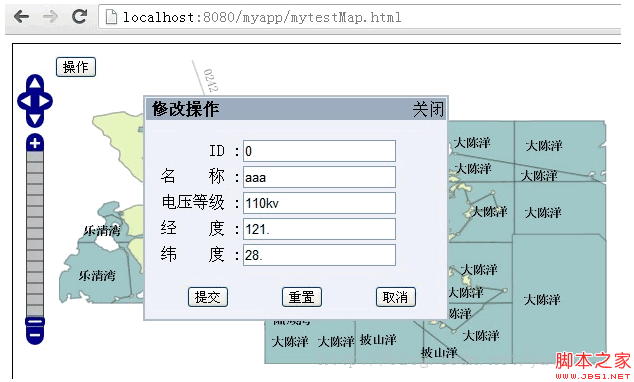Click the road label 0242
This screenshot has height=382, width=634.
click(211, 80)
